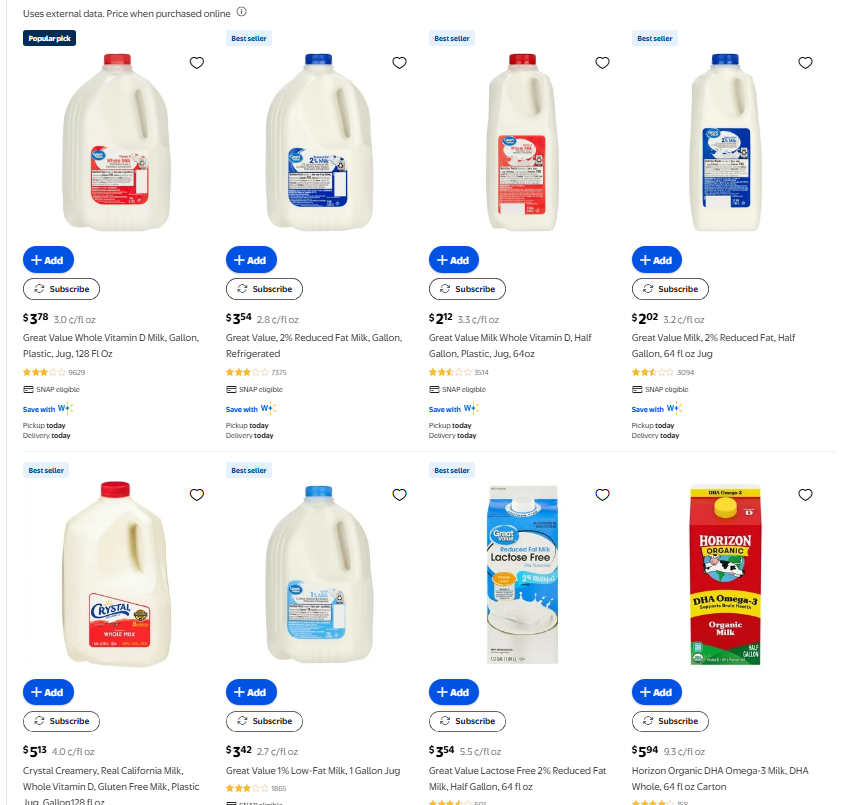
Task: Favorite the Whole Vitamin D half gallon
Action: pyautogui.click(x=602, y=63)
